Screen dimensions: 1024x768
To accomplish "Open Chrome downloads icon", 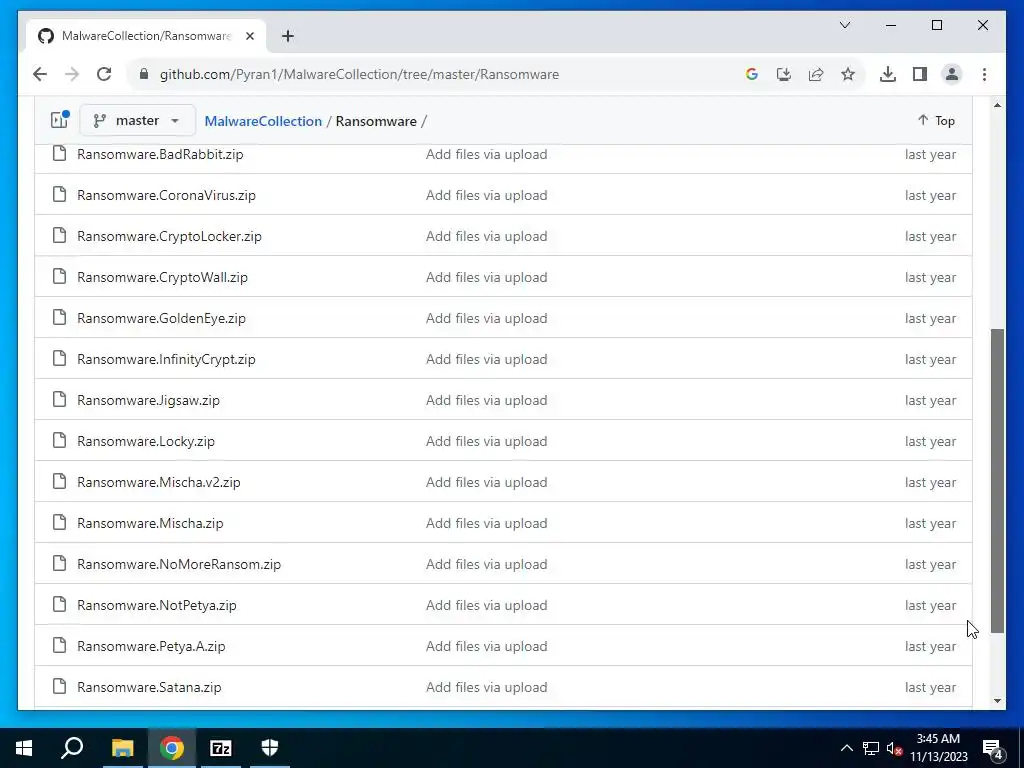I will click(x=888, y=74).
